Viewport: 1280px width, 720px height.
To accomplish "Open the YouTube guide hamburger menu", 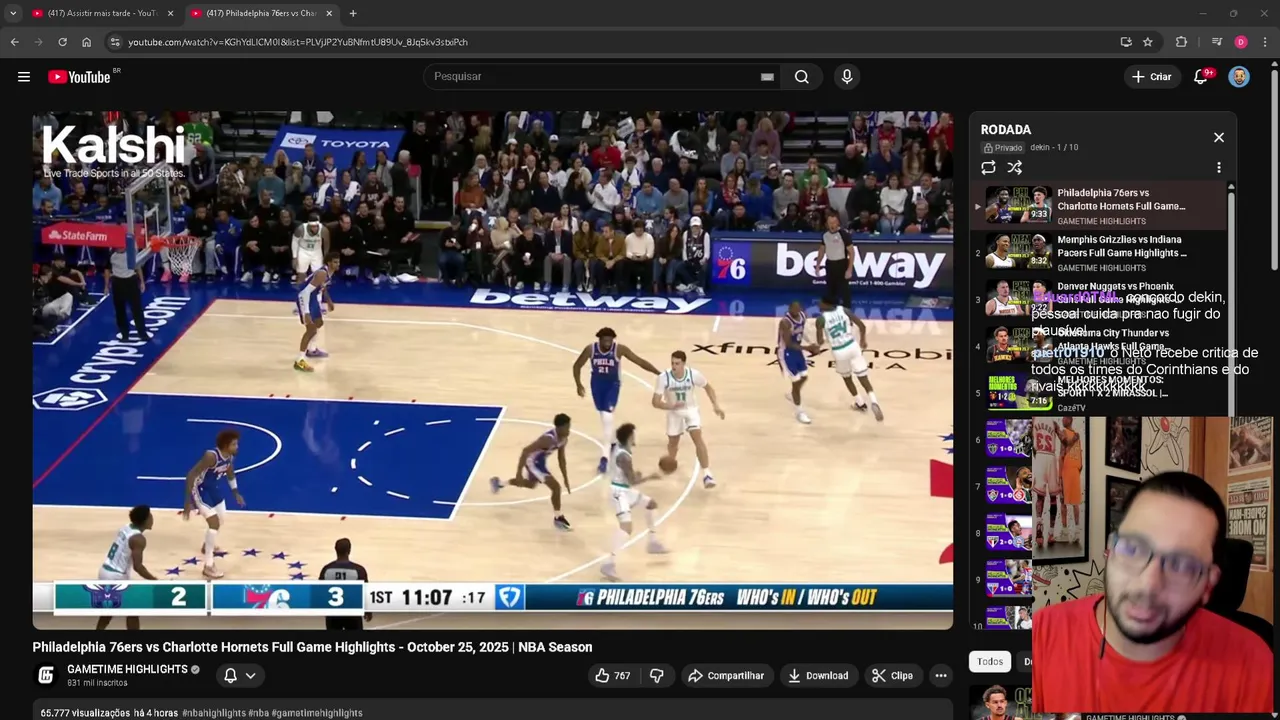I will click(24, 77).
